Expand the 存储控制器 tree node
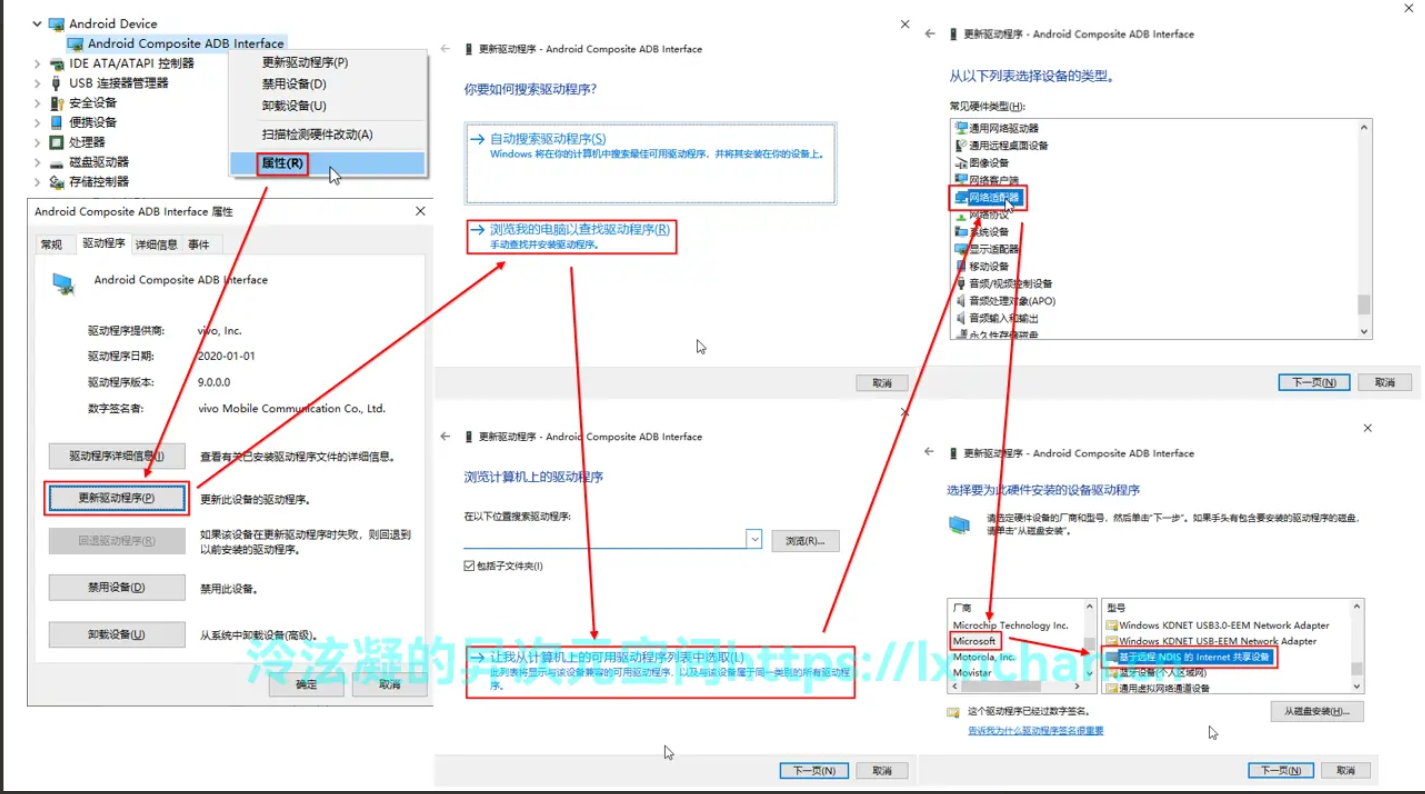Screen dimensions: 1425x794 click(x=38, y=182)
